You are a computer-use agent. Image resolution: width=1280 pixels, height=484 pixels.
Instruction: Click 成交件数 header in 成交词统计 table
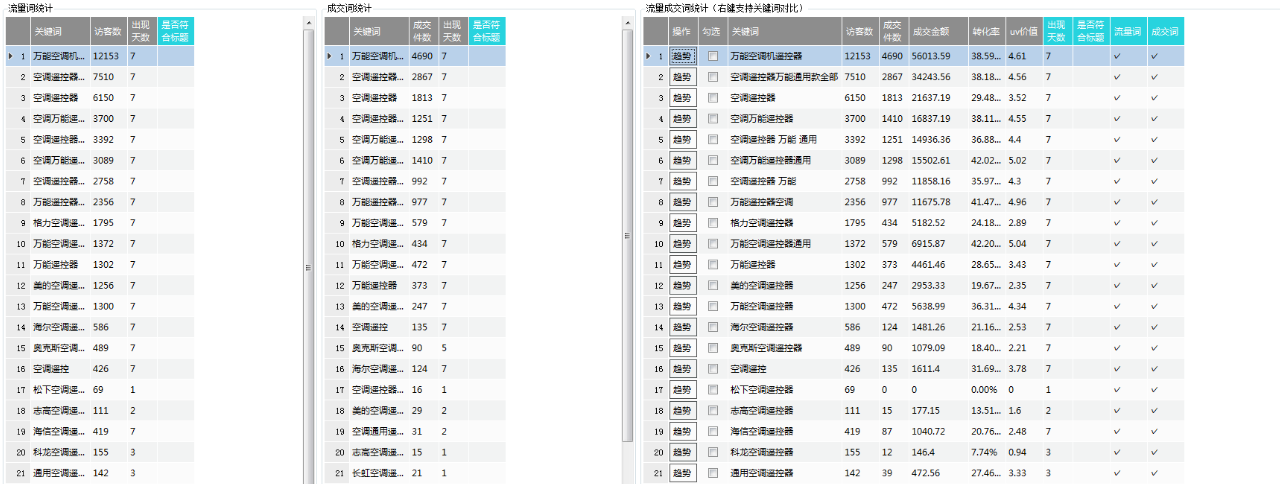[423, 32]
